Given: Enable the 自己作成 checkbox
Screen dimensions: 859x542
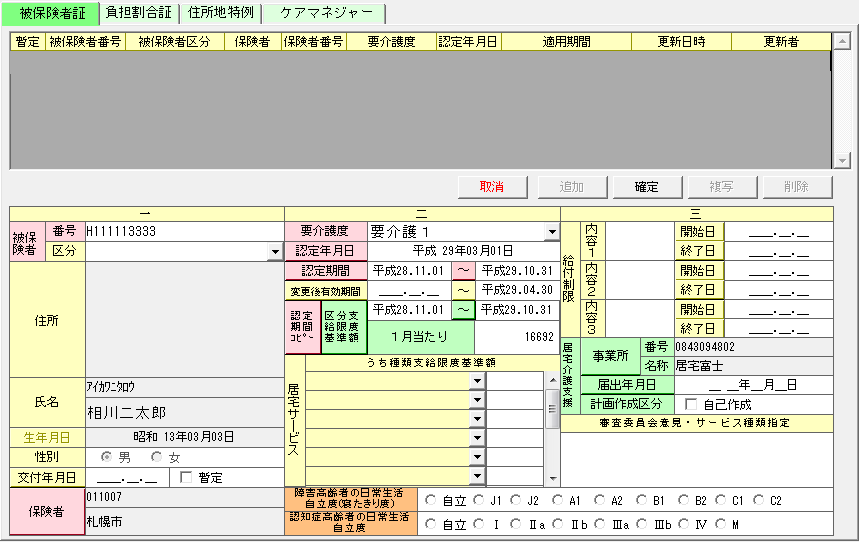Looking at the screenshot, I should pyautogui.click(x=691, y=404).
